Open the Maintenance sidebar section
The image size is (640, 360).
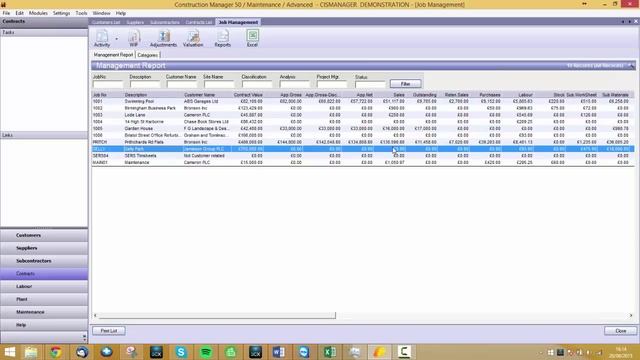click(44, 312)
